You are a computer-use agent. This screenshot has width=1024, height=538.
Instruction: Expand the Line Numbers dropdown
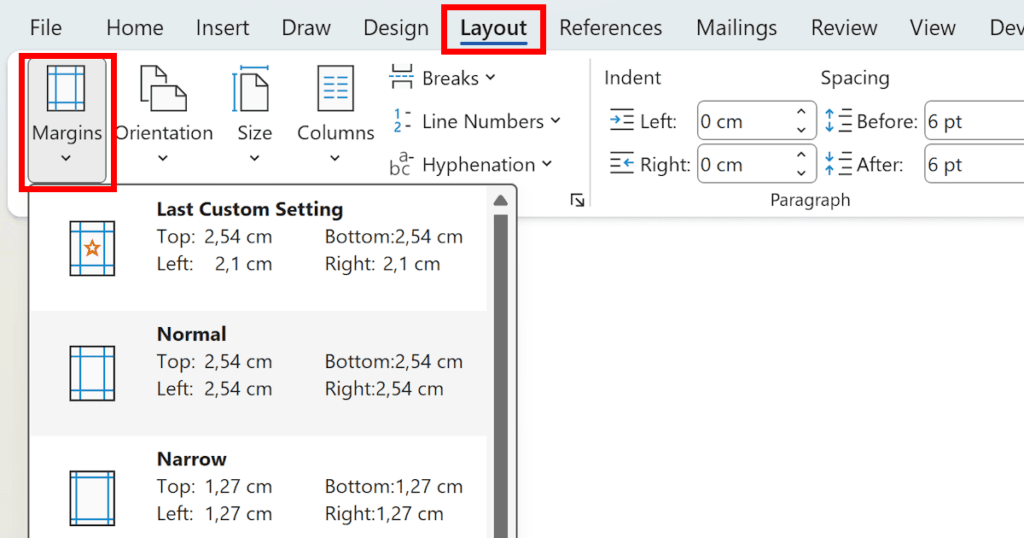476,122
